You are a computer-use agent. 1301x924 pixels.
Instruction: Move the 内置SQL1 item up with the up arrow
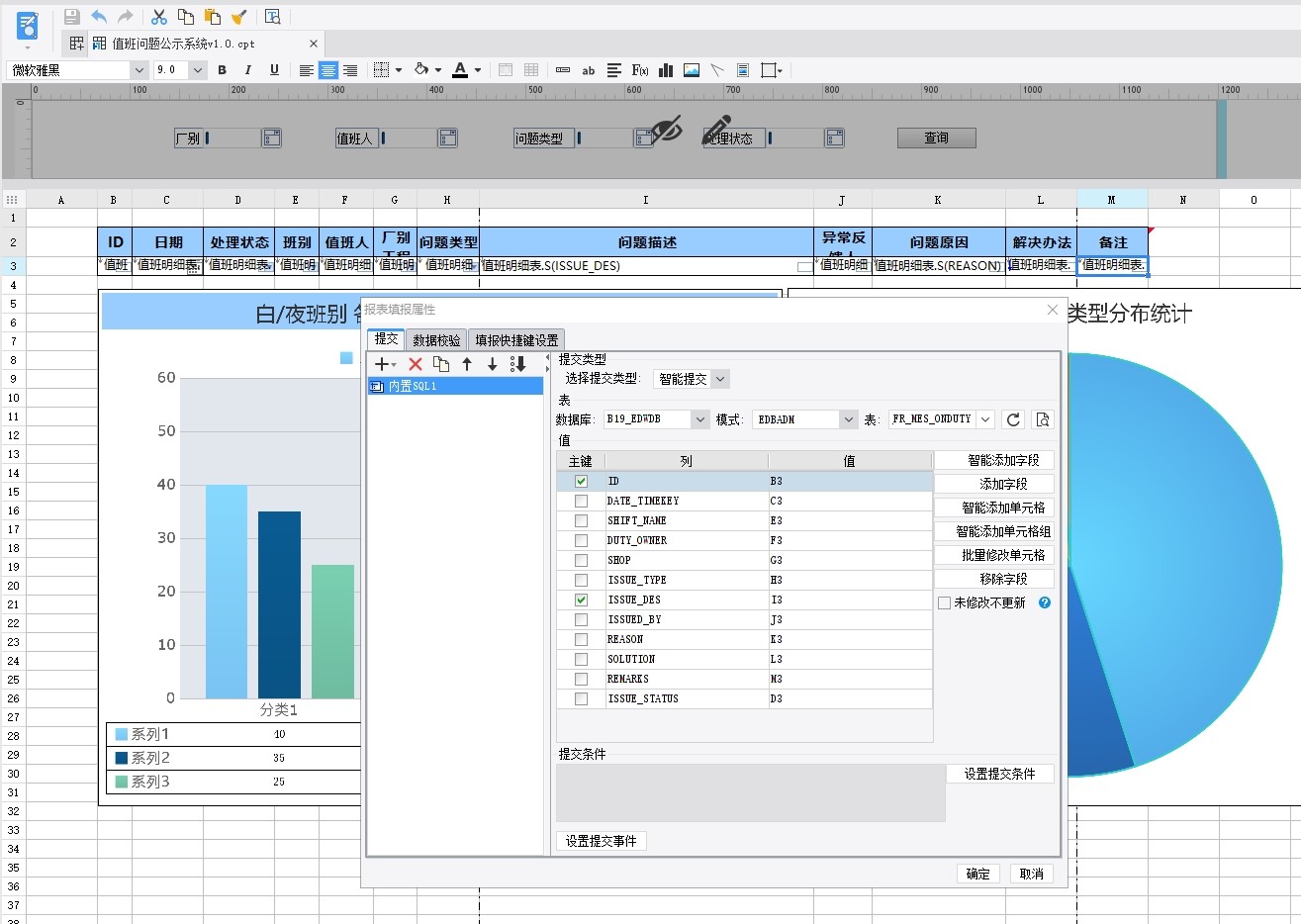pyautogui.click(x=467, y=364)
